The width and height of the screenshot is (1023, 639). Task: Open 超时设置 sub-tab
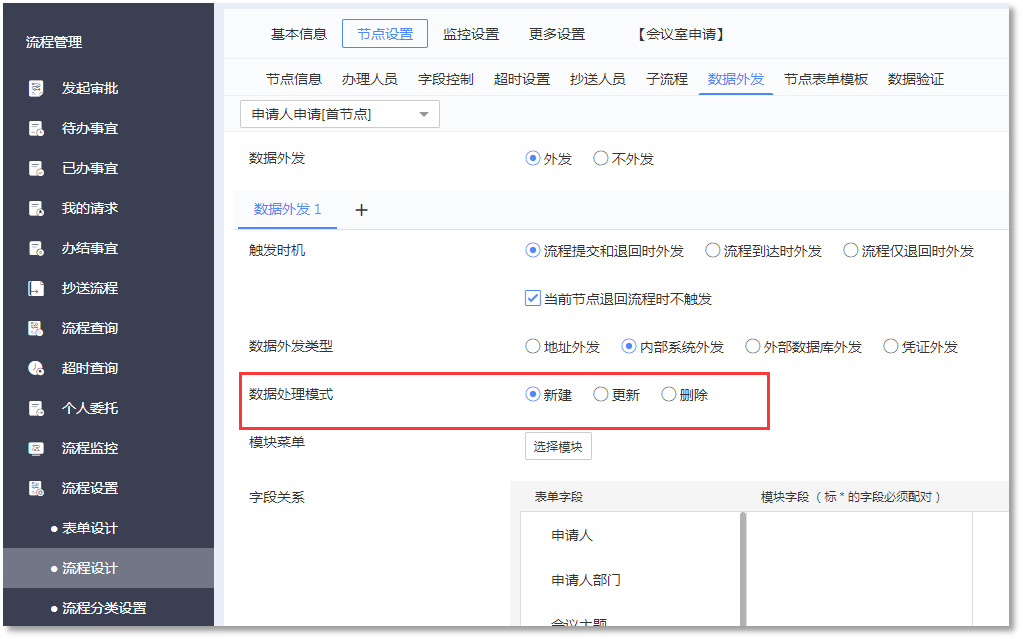coord(522,79)
